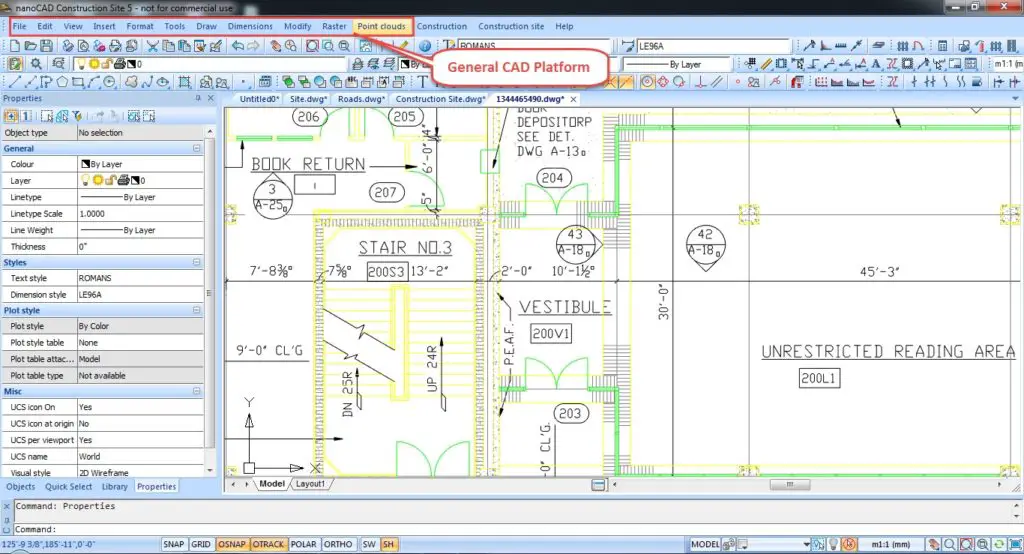Close the 1344465490.dwg tab
Image resolution: width=1024 pixels, height=554 pixels.
[573, 99]
